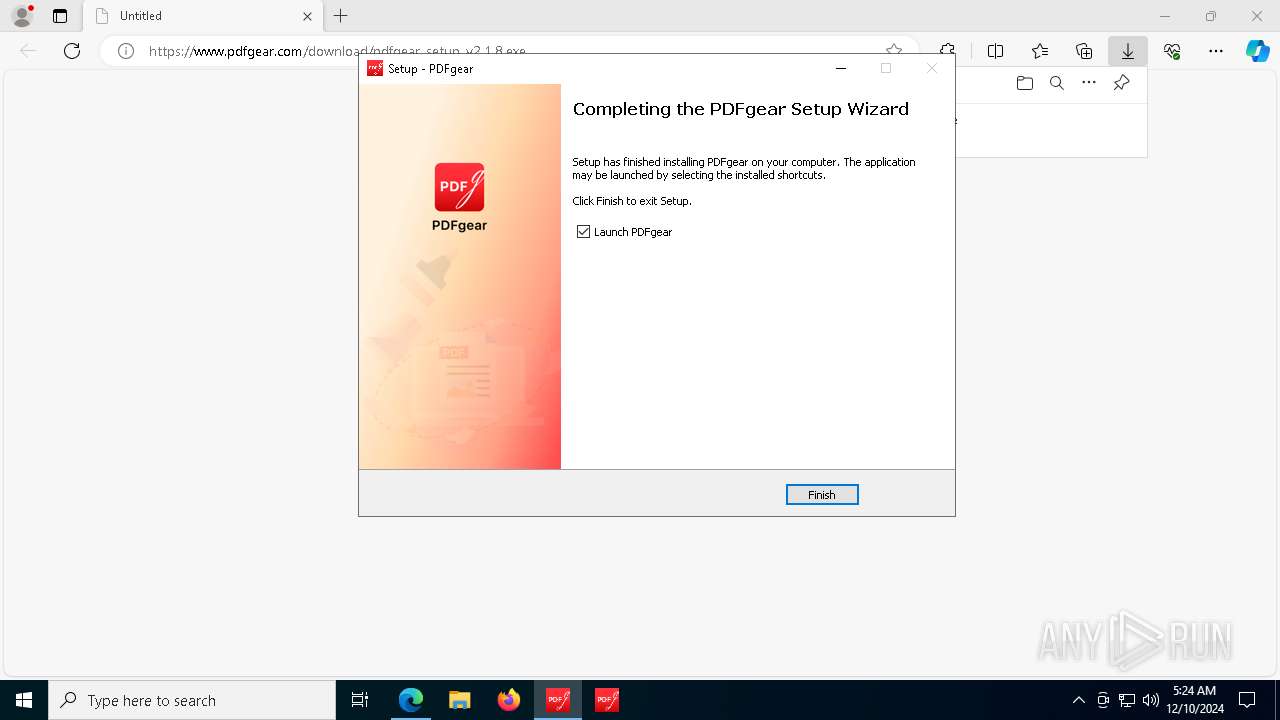Open the clock showing 5:24 AM
1280x720 pixels.
(x=1195, y=700)
